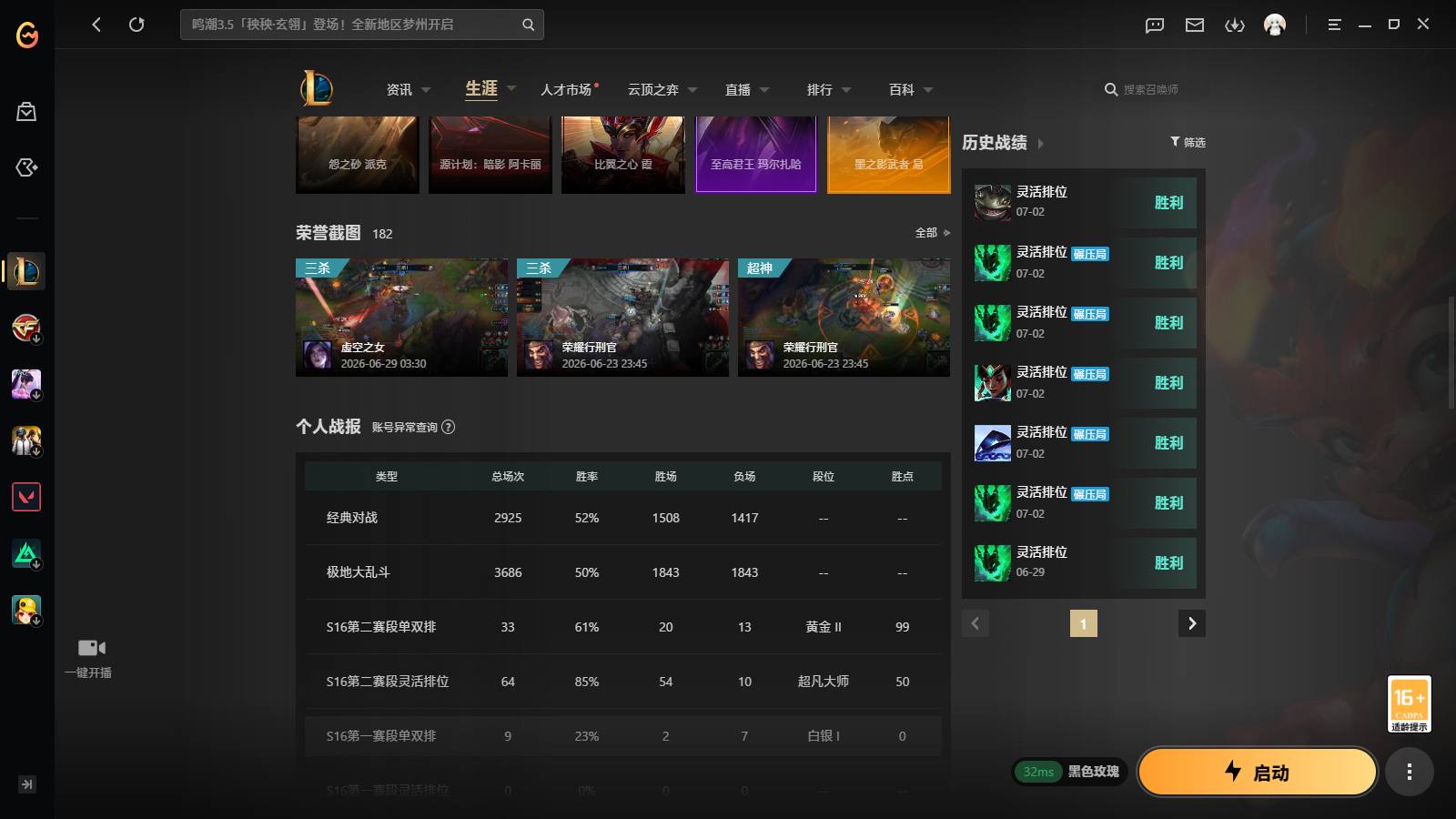Click the 极地大乱斗 row label

(x=358, y=572)
